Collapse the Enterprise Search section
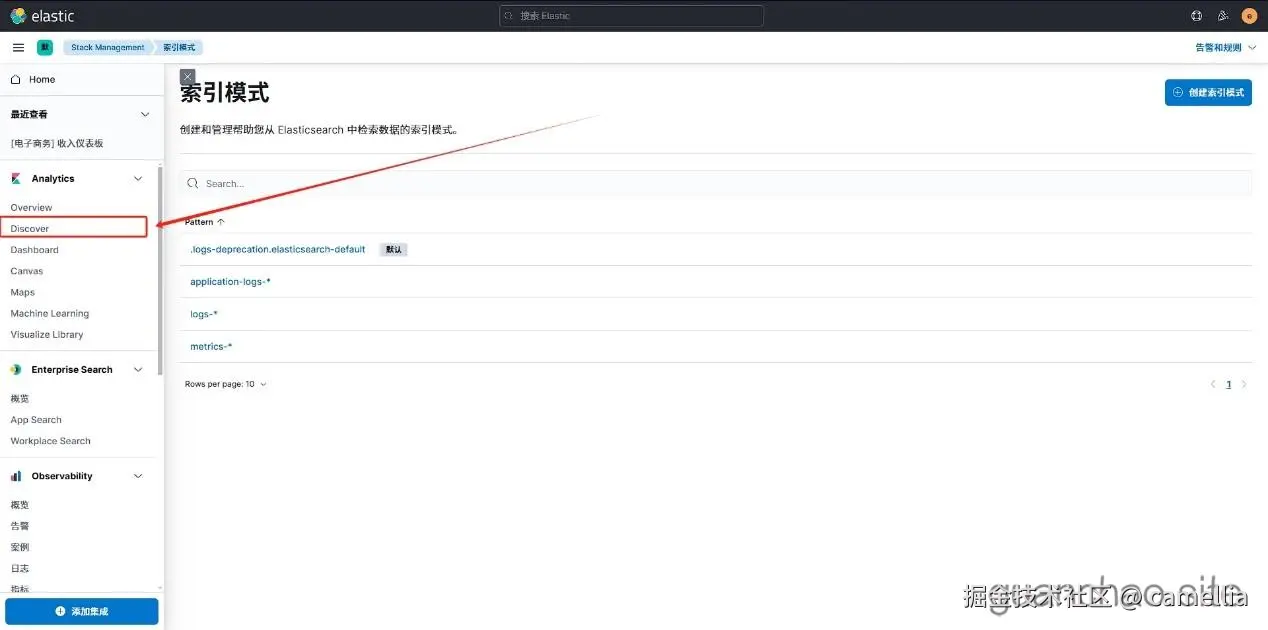This screenshot has height=630, width=1268. coord(139,370)
